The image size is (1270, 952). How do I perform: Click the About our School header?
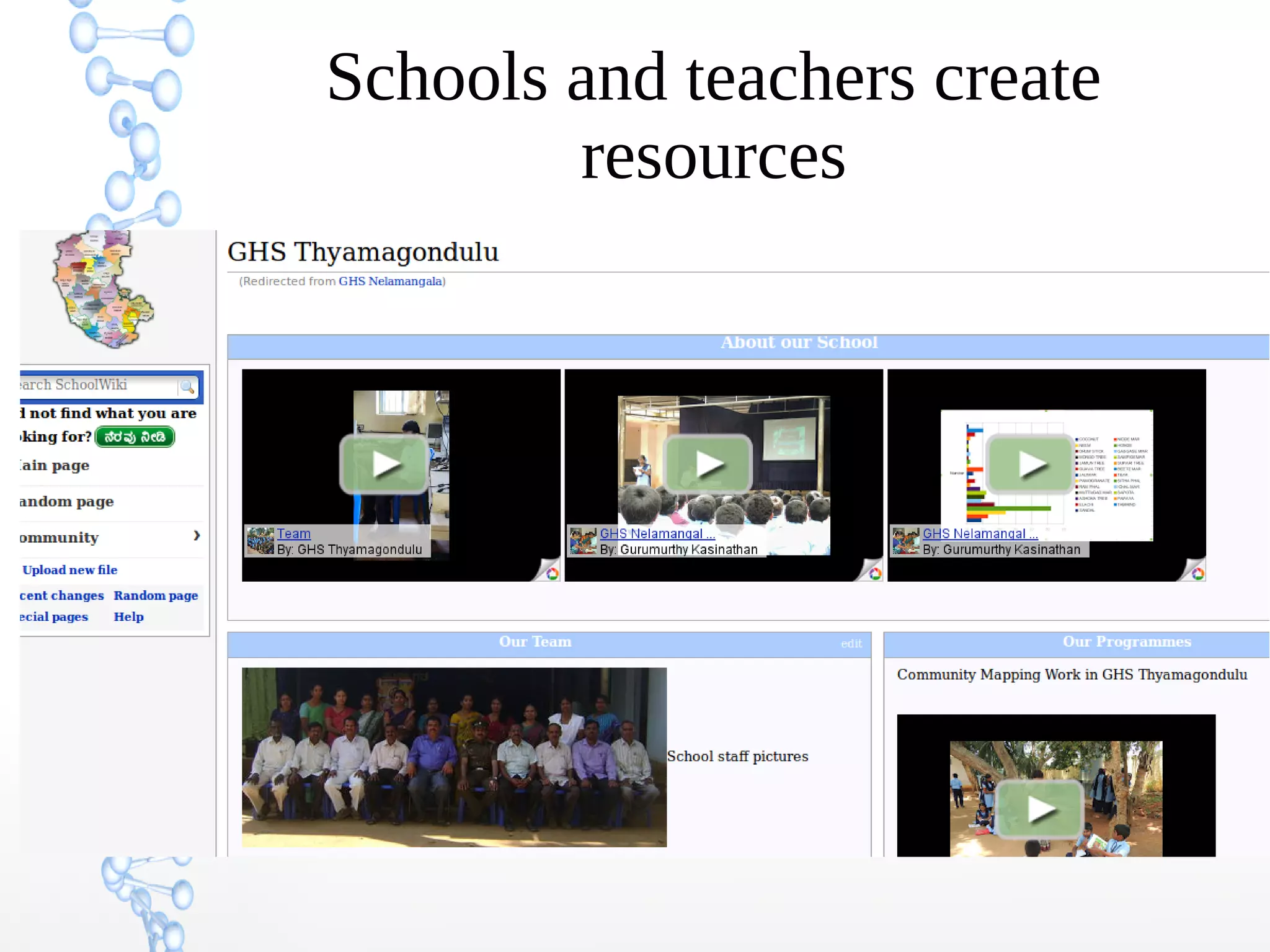tap(799, 342)
